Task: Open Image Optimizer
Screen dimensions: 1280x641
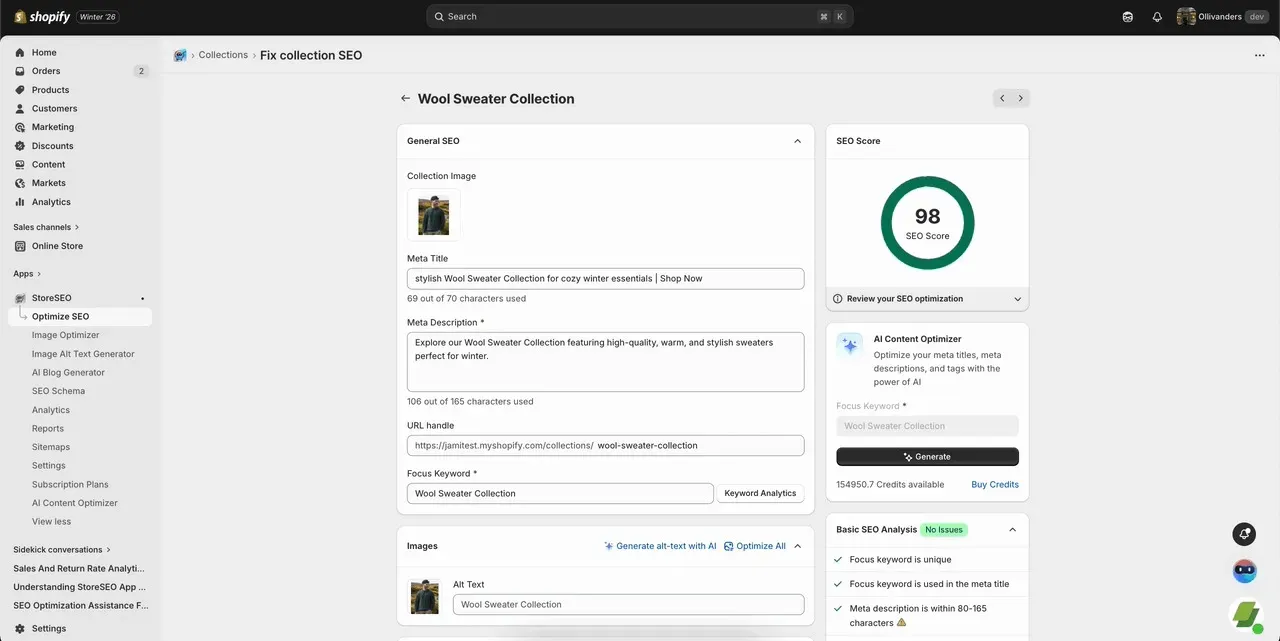Action: tap(65, 335)
